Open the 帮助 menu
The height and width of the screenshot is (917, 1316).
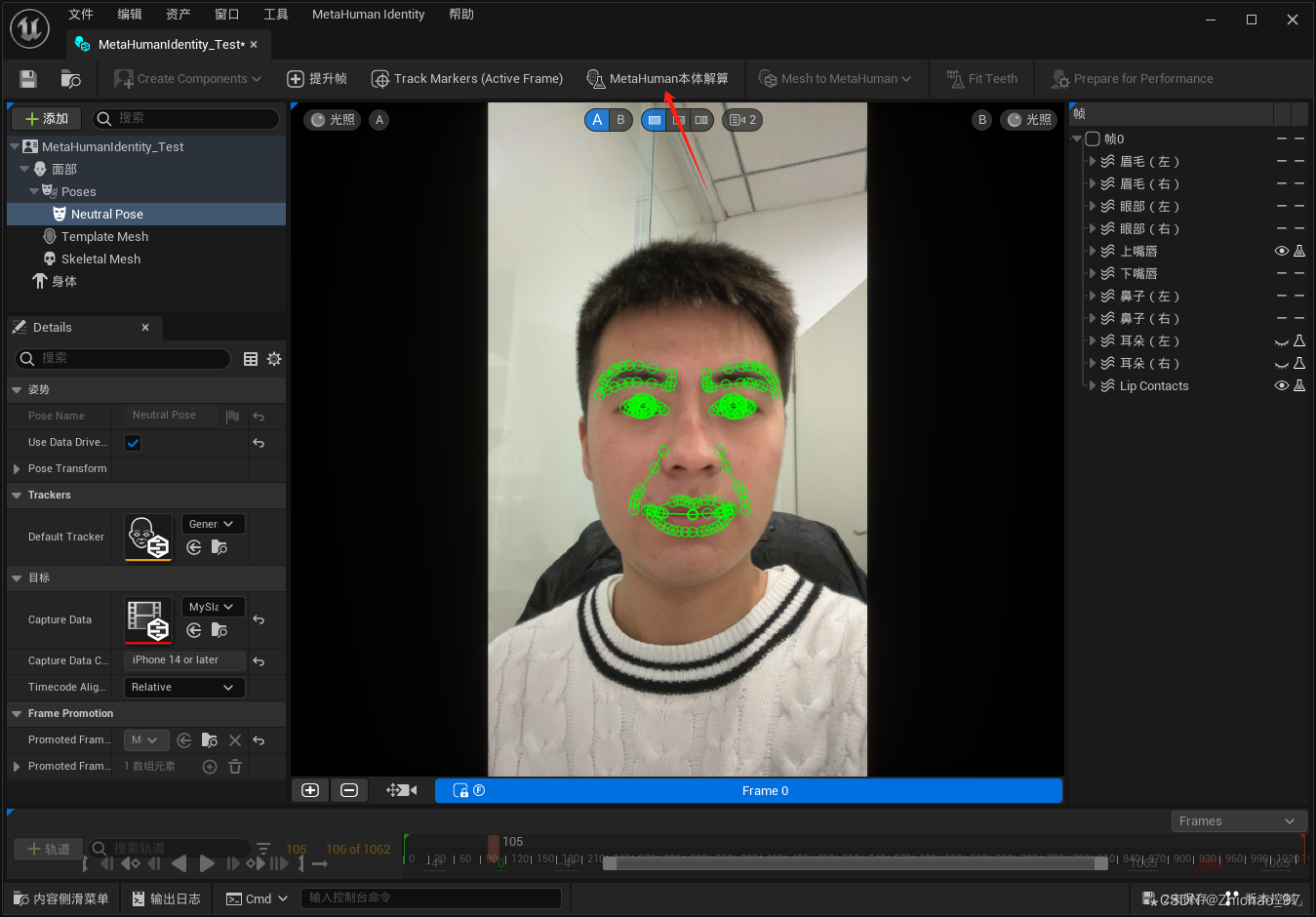[461, 14]
